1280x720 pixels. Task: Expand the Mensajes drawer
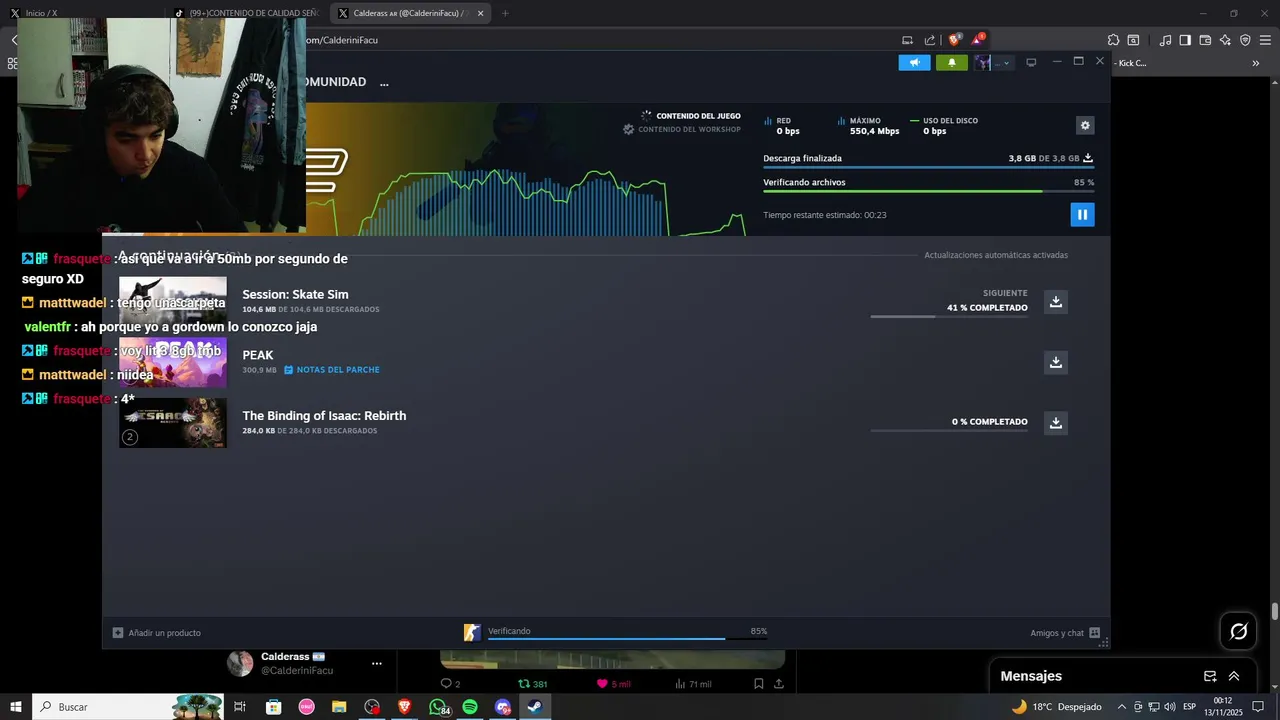click(1234, 676)
